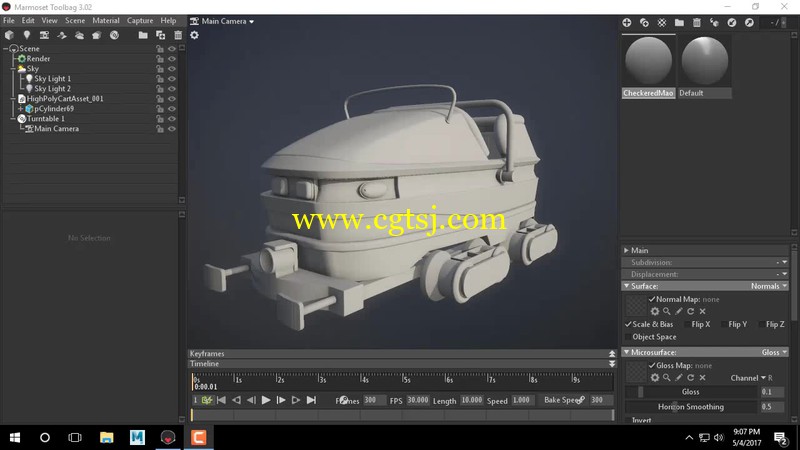The height and width of the screenshot is (450, 800).
Task: Click the checkered material toolbar icon
Action: tap(662, 22)
